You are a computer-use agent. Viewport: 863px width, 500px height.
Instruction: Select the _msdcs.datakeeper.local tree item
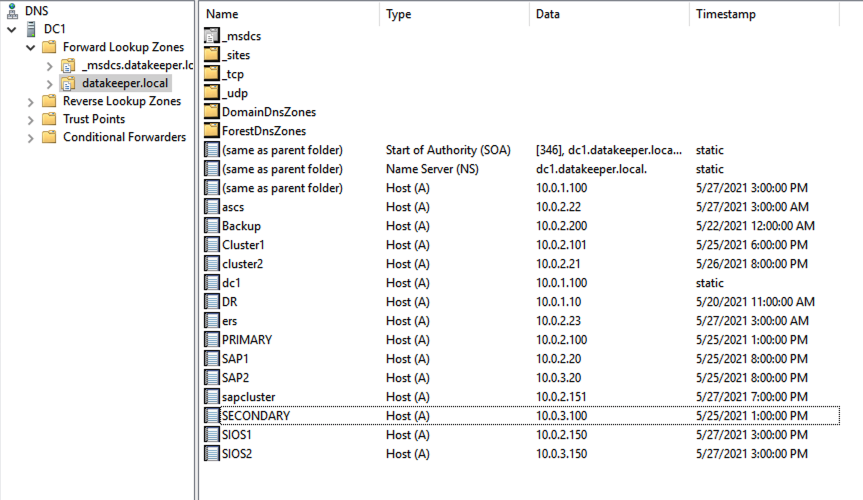(x=137, y=66)
